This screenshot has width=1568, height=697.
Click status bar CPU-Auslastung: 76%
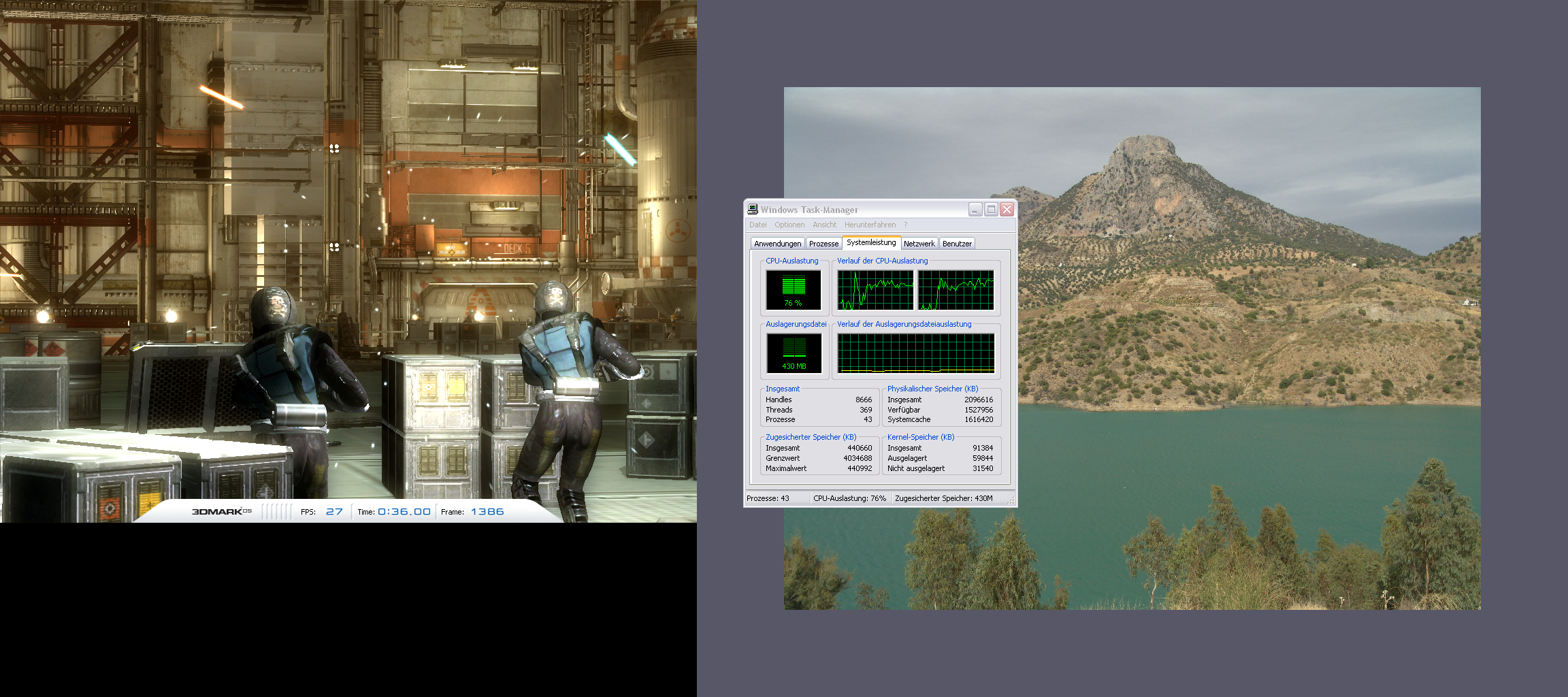coord(849,498)
